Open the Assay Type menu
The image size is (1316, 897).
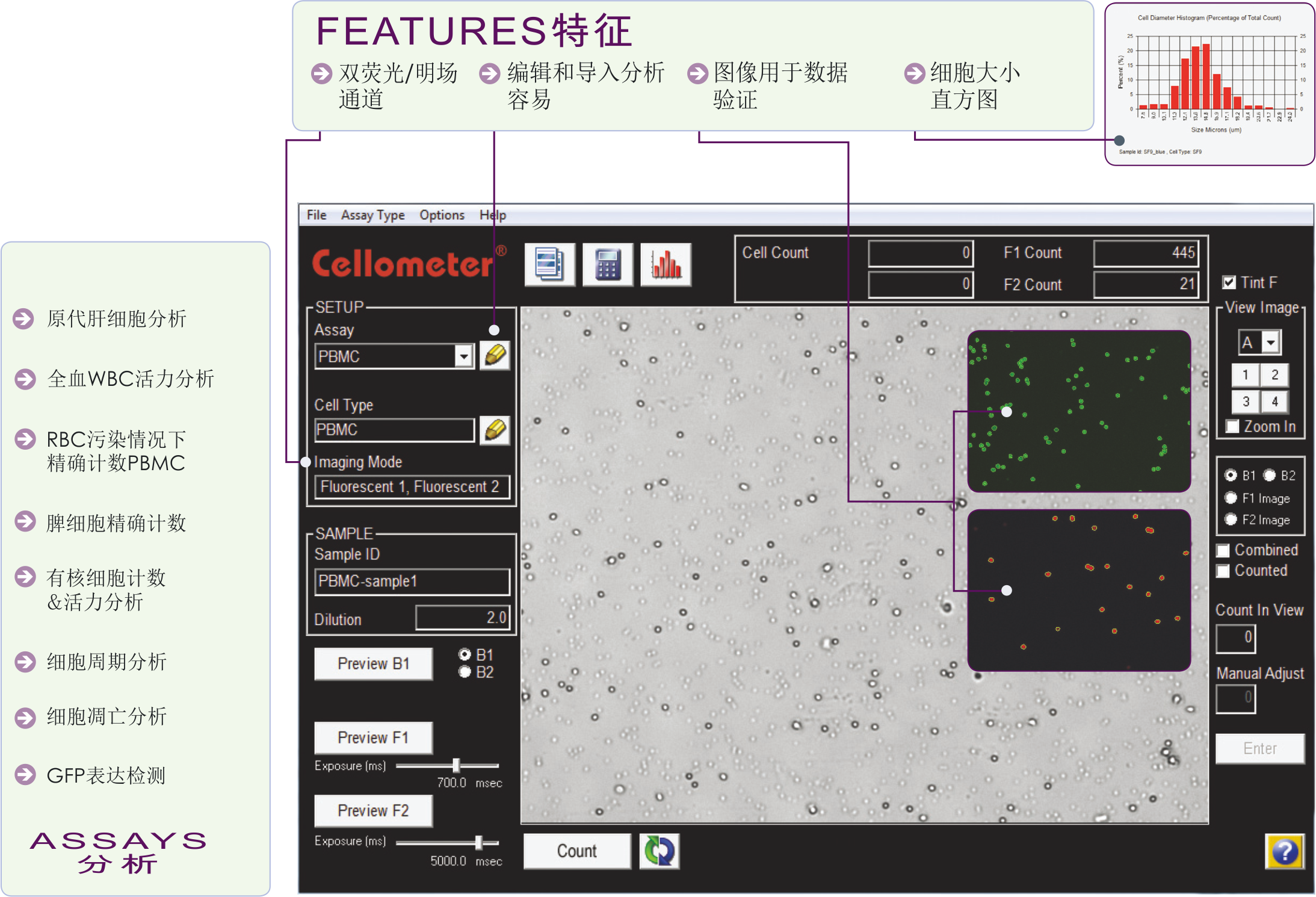pos(372,215)
